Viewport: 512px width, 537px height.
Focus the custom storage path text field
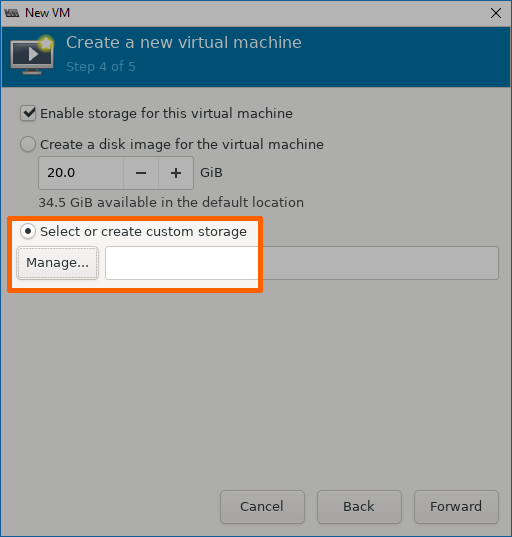302,263
